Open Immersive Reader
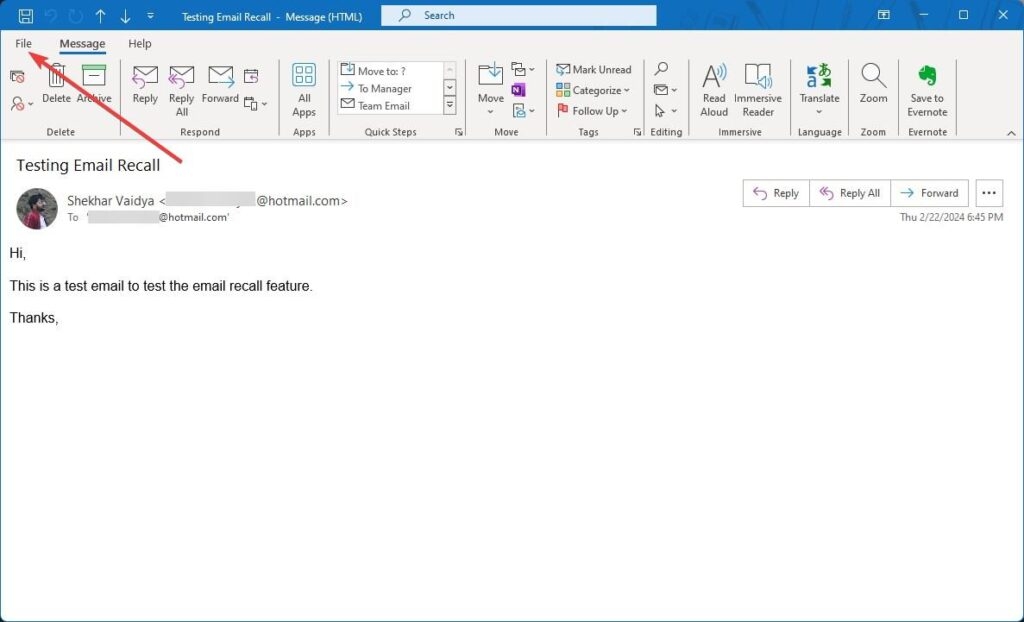The image size is (1024, 622). tap(758, 90)
